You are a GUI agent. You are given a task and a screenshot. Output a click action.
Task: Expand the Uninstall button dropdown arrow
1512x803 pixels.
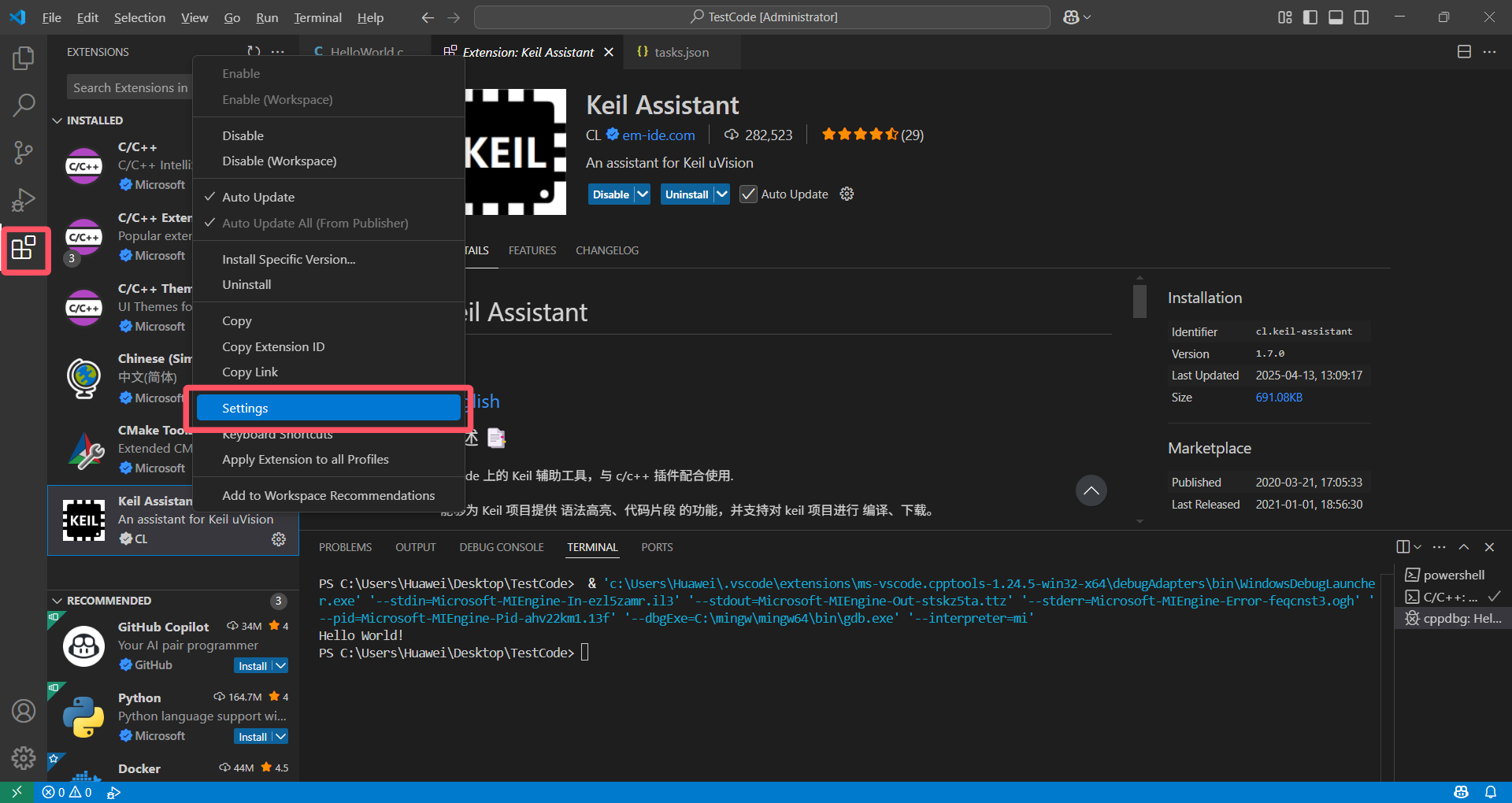coord(722,194)
